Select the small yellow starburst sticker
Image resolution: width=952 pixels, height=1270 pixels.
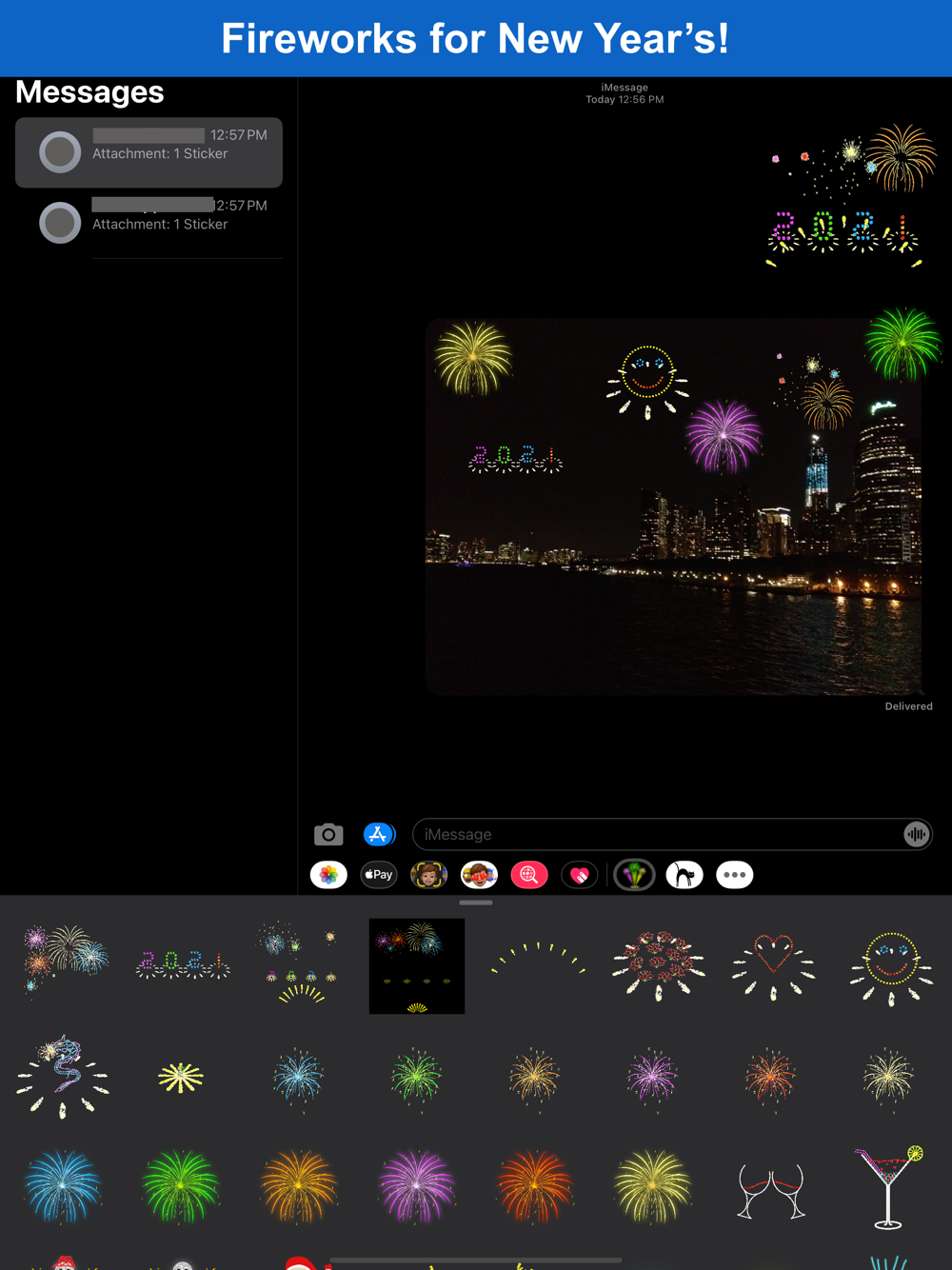(x=181, y=1078)
